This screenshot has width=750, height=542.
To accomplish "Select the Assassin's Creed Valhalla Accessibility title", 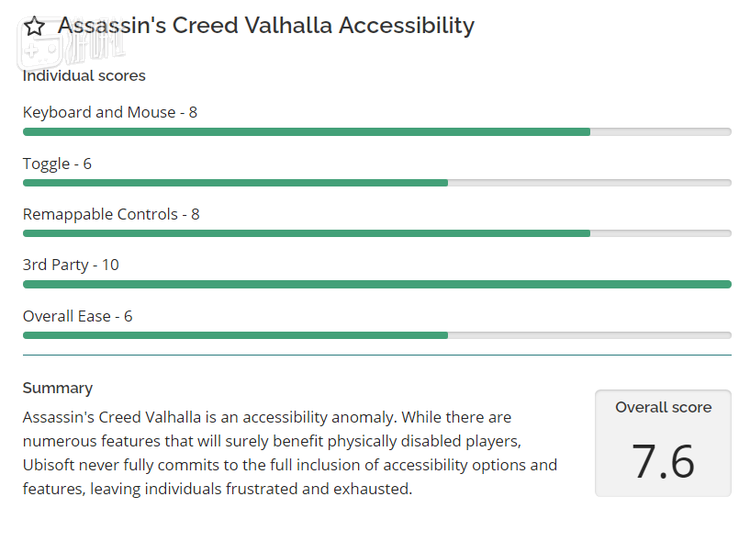I will (266, 26).
